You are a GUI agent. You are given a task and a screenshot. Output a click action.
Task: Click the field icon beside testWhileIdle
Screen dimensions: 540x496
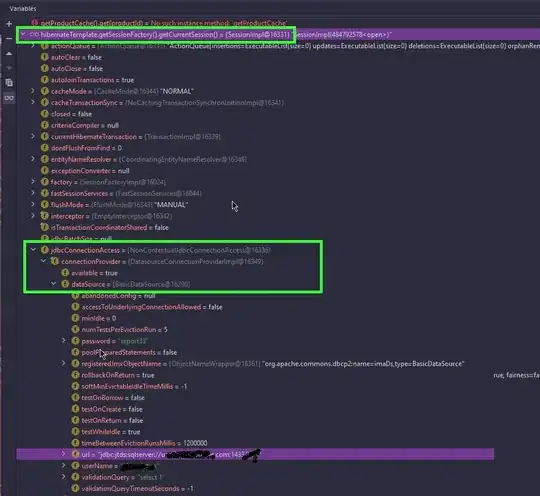pyautogui.click(x=75, y=432)
